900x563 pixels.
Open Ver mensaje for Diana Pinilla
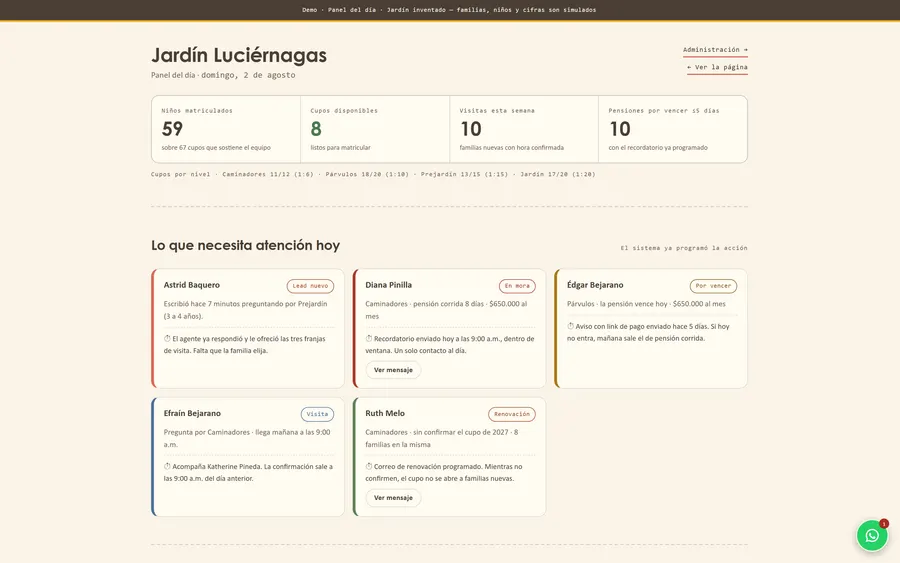pos(393,370)
